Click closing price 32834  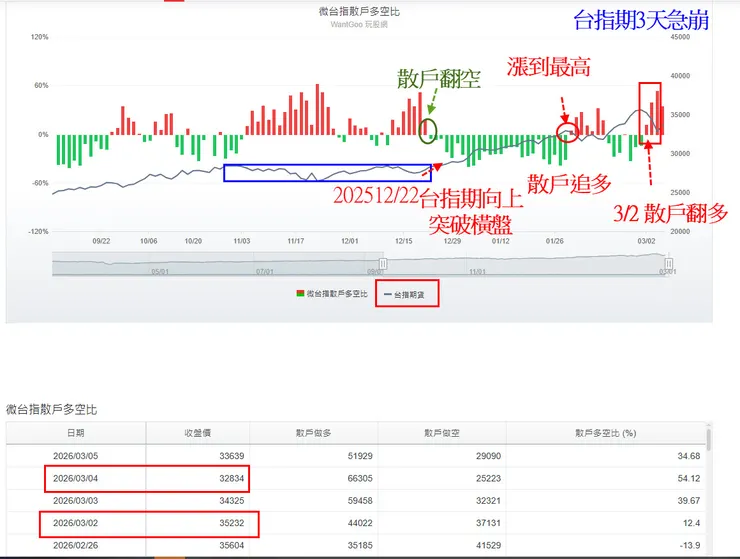coord(232,478)
